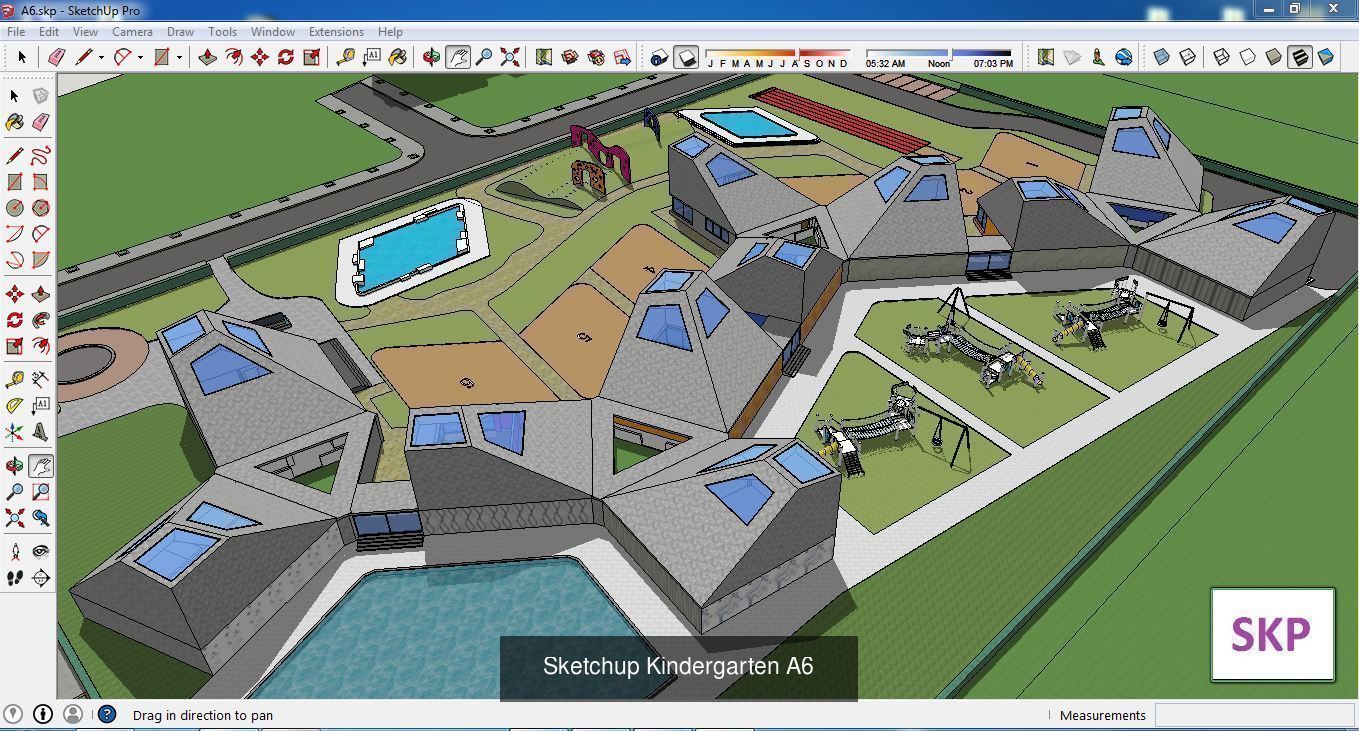
Task: Switch to Hidden Line face style
Action: point(1248,57)
